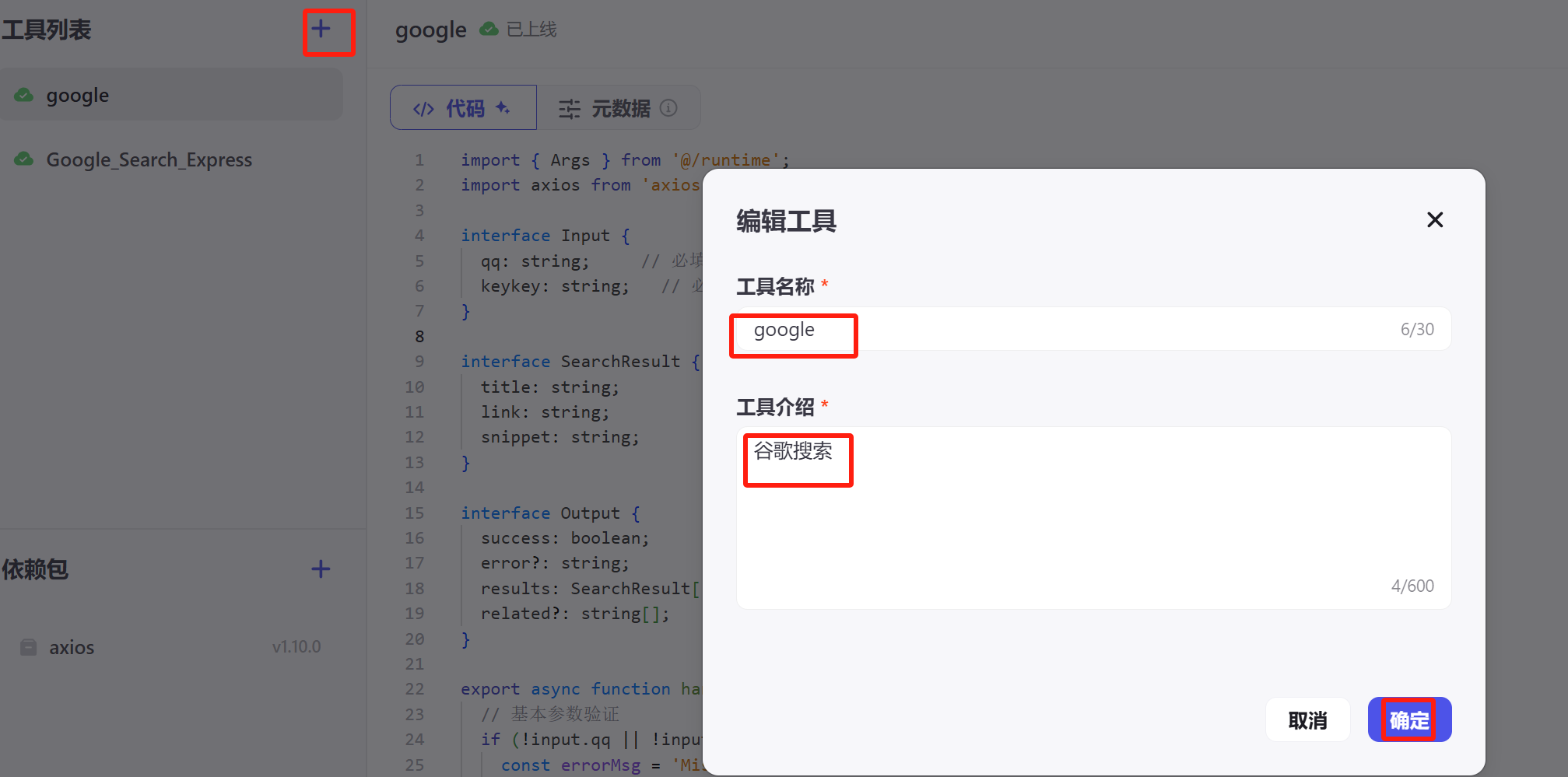Open the 元数据 tab
Viewport: 1568px width, 777px height.
[x=619, y=108]
